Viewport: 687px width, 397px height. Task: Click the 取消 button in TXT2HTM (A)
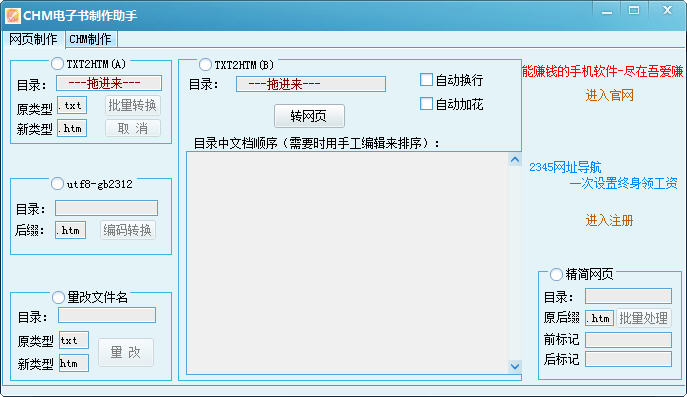point(133,128)
